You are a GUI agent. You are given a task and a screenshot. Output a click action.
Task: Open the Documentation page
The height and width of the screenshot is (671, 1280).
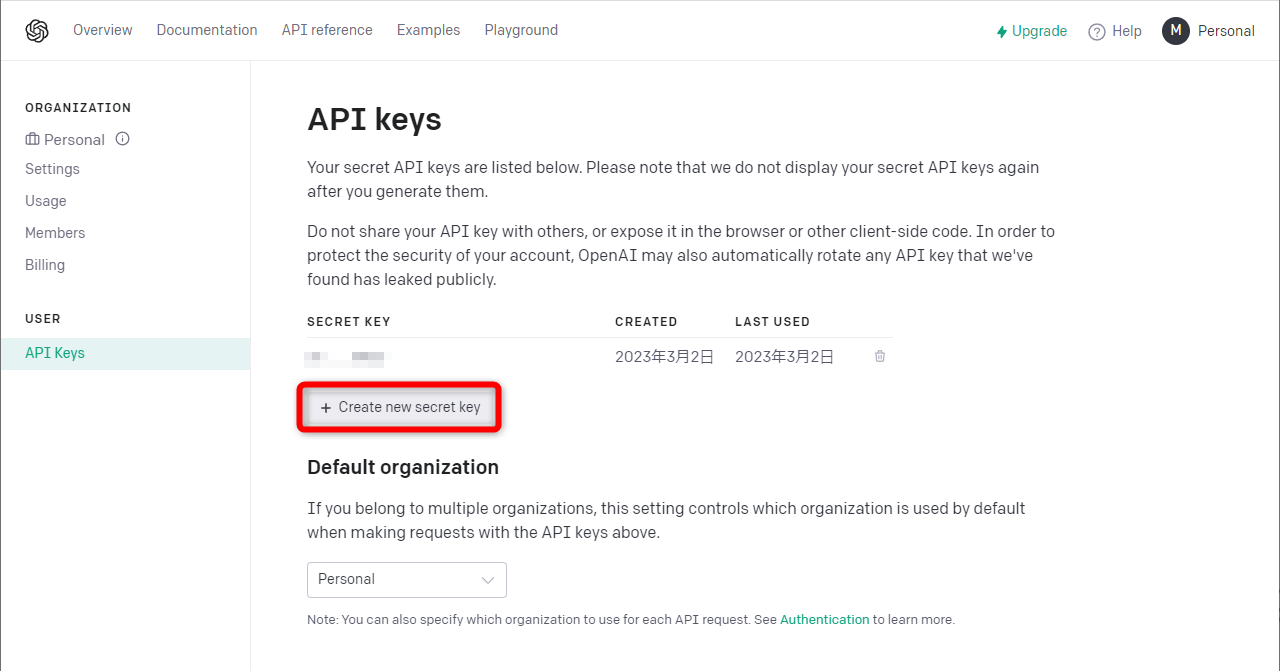click(207, 30)
